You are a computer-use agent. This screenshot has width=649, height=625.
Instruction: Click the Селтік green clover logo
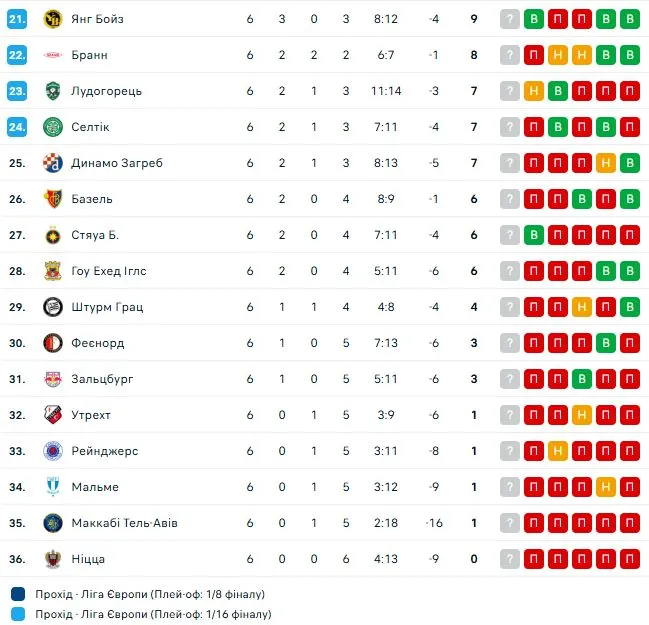tap(53, 127)
